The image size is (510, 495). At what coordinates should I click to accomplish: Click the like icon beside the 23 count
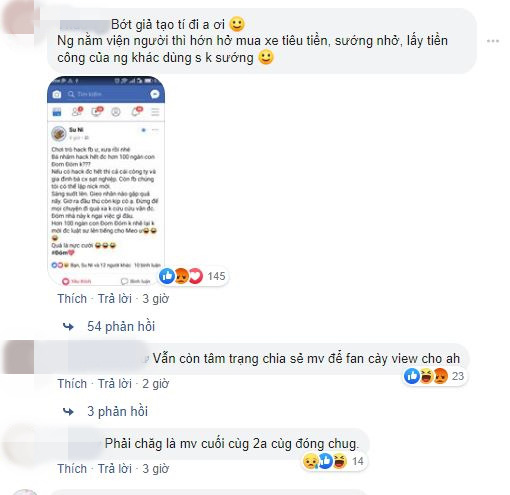coord(412,376)
